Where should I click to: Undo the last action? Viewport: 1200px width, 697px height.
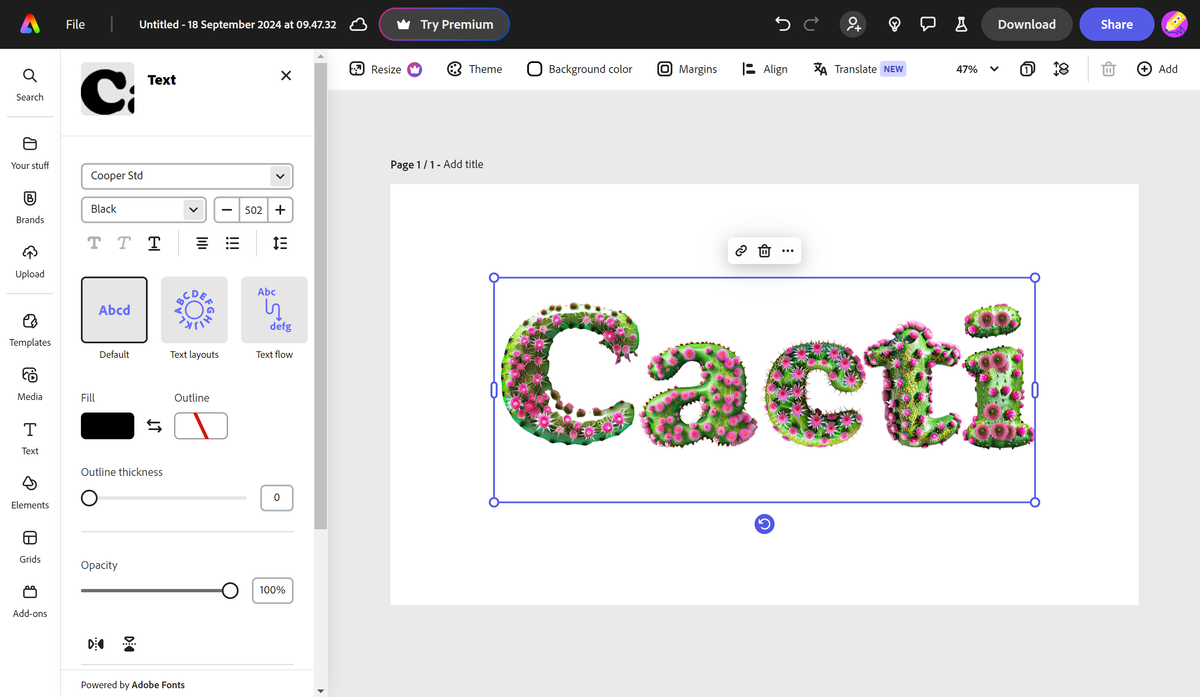pyautogui.click(x=781, y=23)
